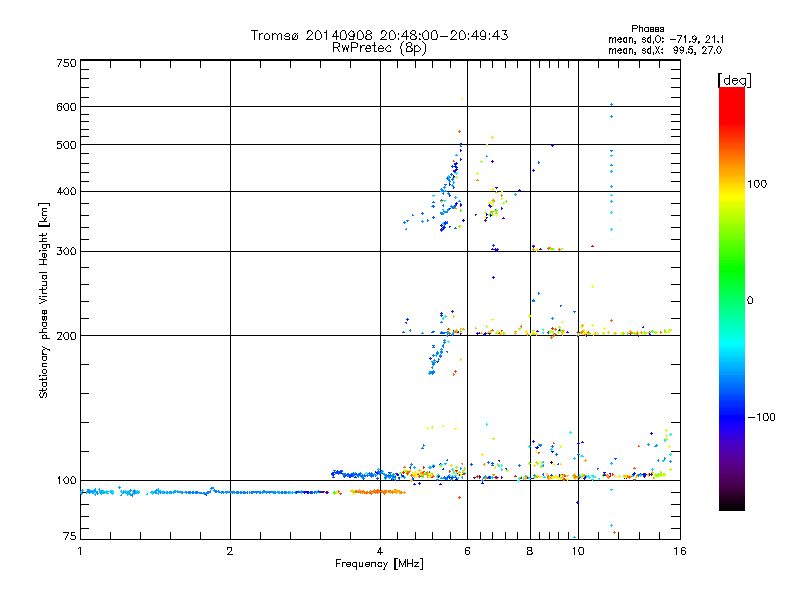The image size is (800, 600).
Task: Click y-axis tick label '750'
Action: (x=66, y=63)
